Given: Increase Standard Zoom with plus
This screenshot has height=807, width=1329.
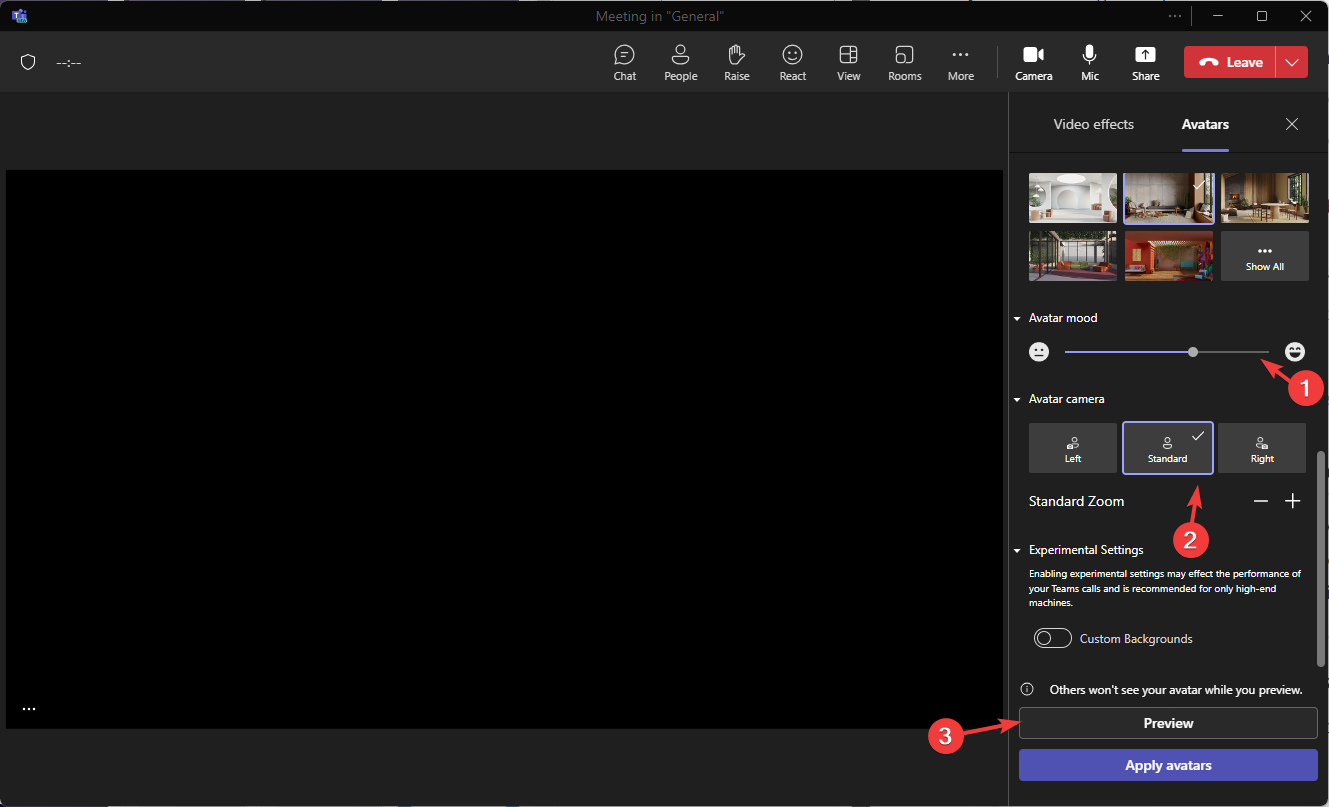Looking at the screenshot, I should pyautogui.click(x=1293, y=501).
